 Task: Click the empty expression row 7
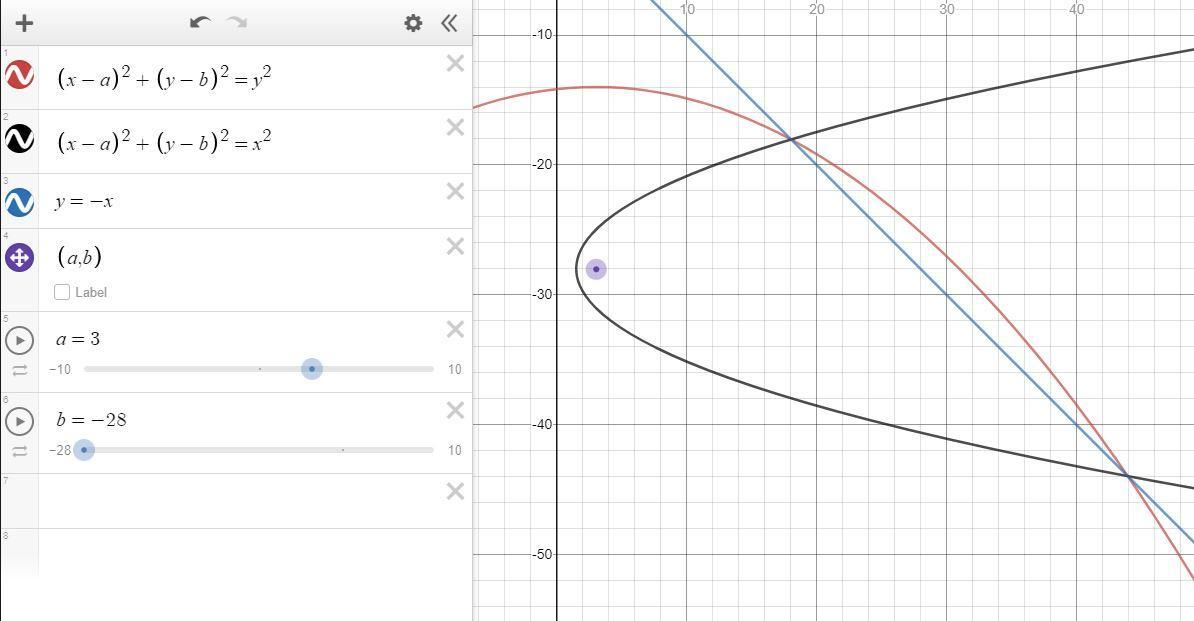click(x=240, y=501)
